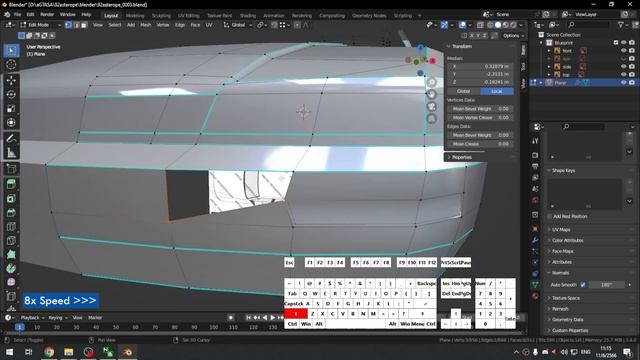
Task: Open the File menu
Action: [18, 14]
